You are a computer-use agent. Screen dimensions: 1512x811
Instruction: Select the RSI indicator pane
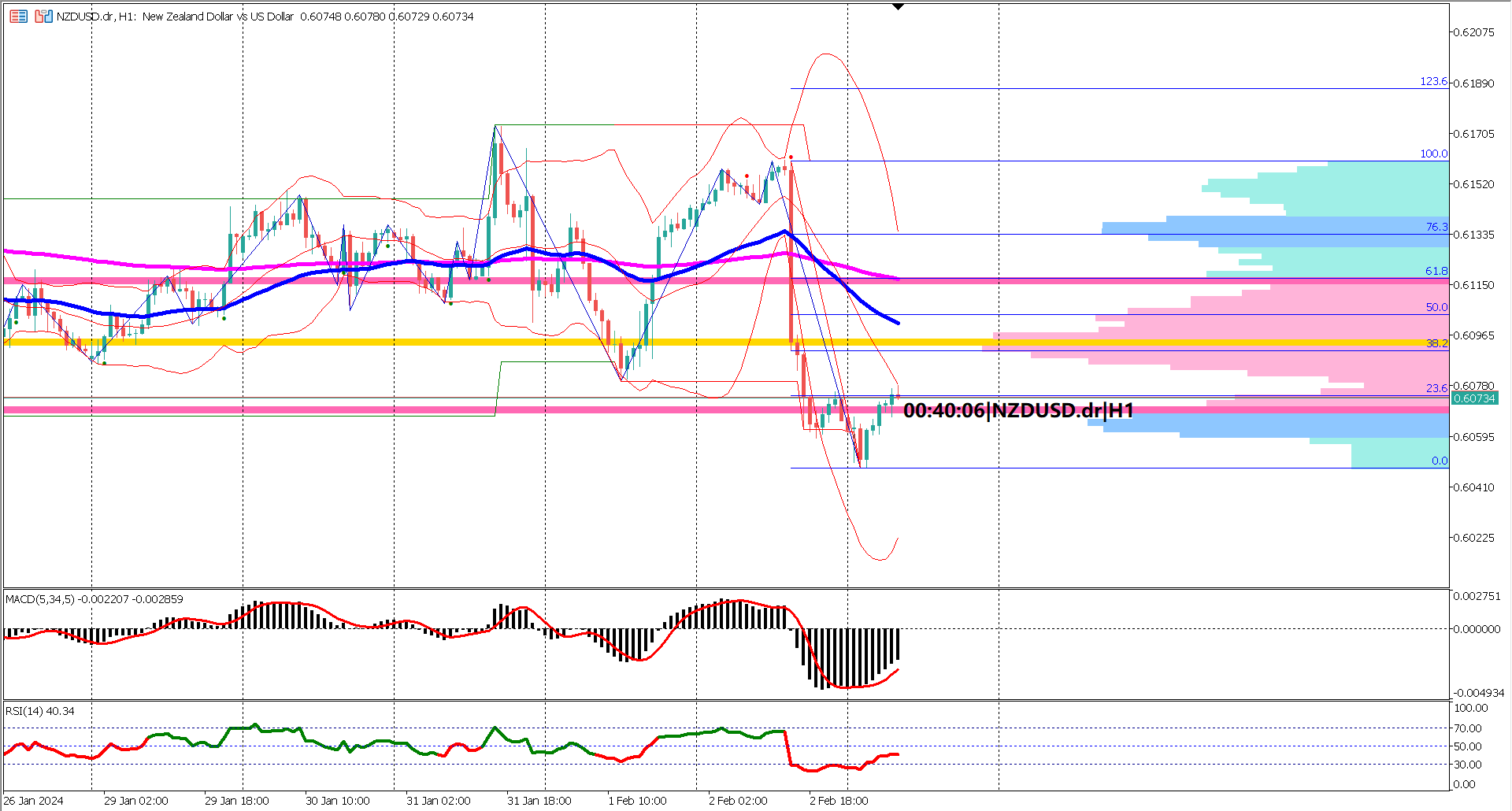coord(472,748)
